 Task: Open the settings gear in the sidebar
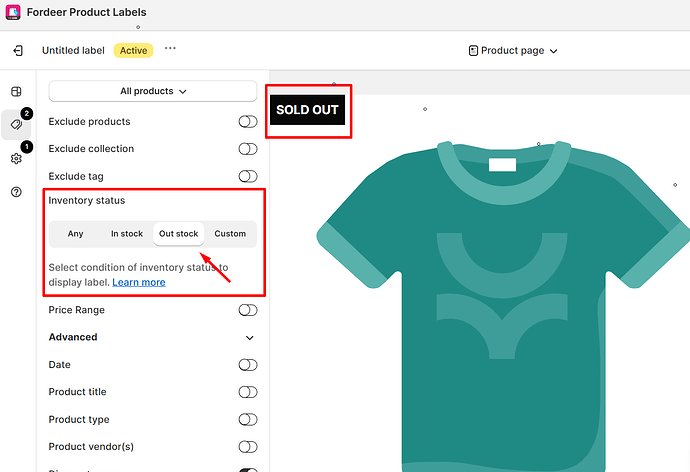coord(16,159)
